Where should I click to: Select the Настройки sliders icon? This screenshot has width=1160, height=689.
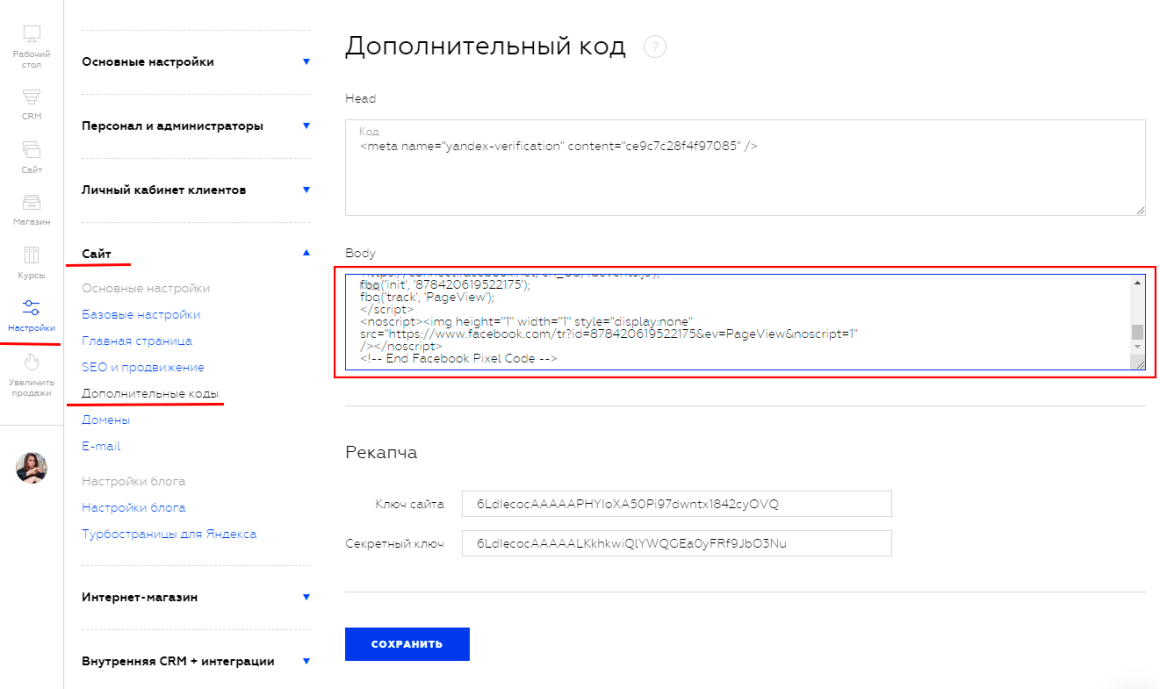[32, 308]
